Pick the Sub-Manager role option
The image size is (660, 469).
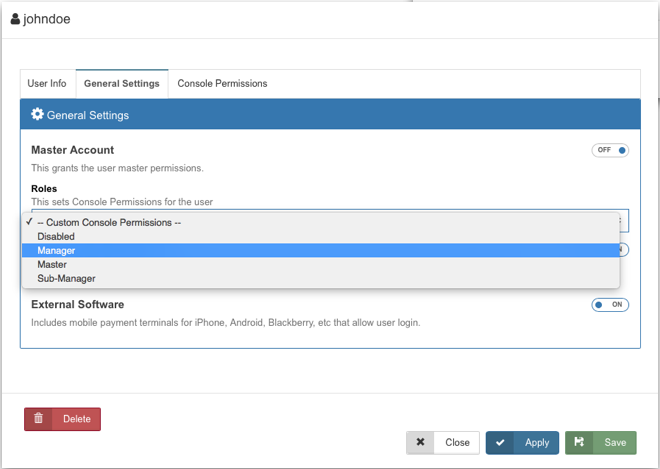[x=66, y=278]
